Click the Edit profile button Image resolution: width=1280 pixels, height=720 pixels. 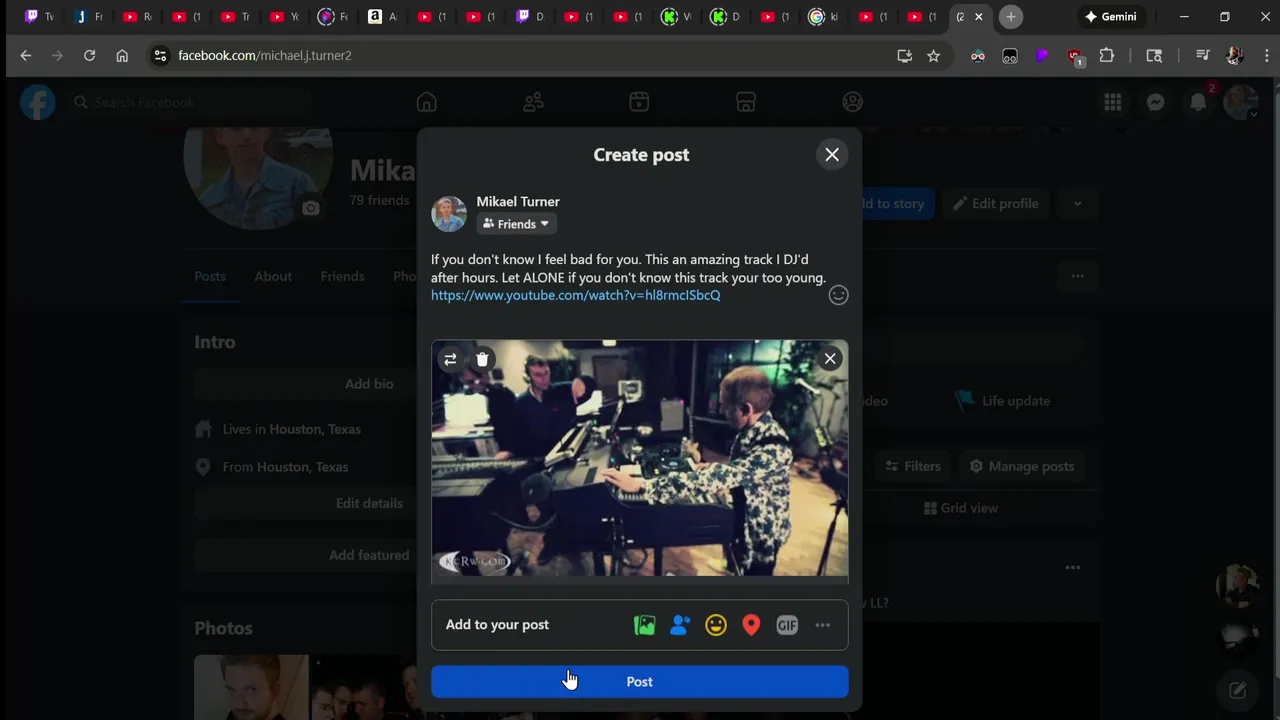(x=995, y=204)
